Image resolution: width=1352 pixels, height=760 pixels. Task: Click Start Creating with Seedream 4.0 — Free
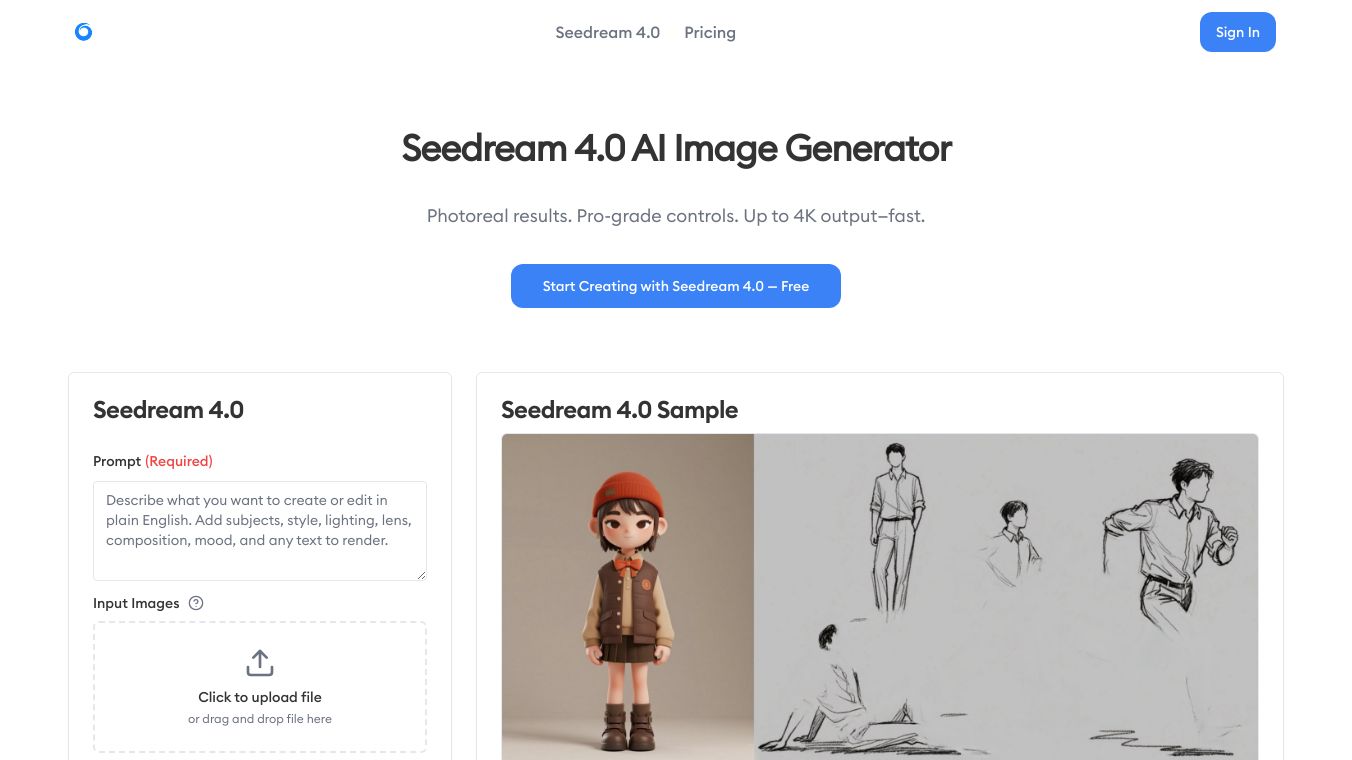pyautogui.click(x=676, y=286)
